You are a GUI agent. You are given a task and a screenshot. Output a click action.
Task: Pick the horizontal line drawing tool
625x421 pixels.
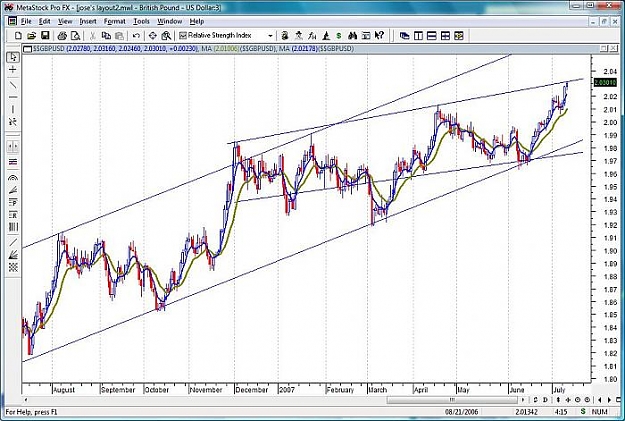13,97
